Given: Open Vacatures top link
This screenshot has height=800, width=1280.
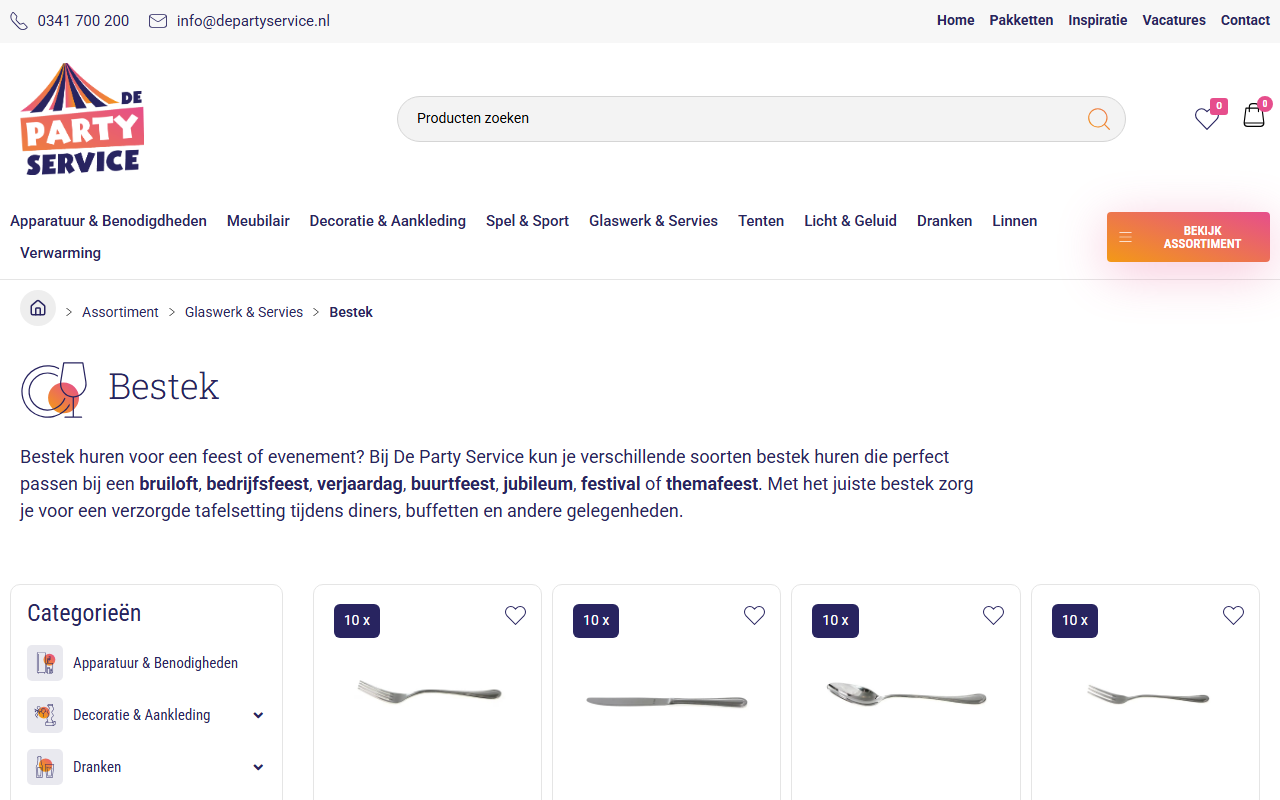Looking at the screenshot, I should click(x=1174, y=20).
